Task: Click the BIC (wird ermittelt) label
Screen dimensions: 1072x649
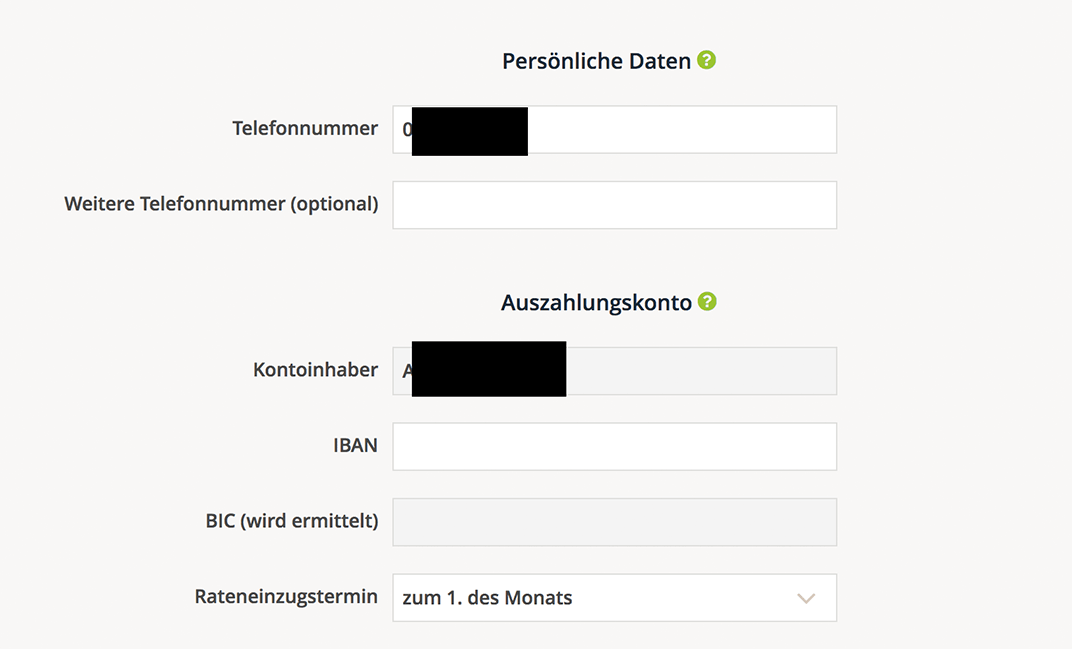Action: point(292,521)
